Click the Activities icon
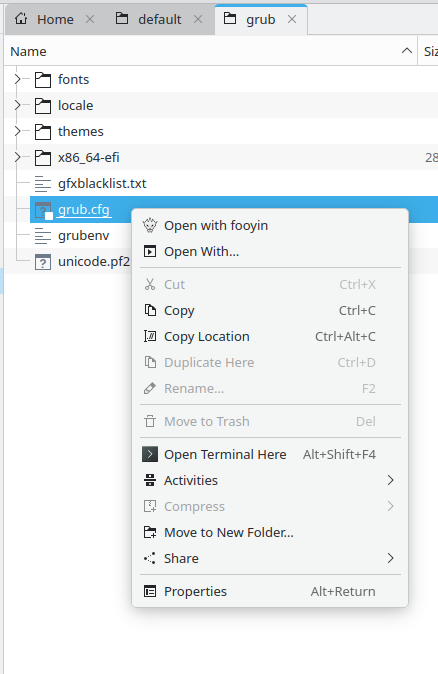Screen dimensions: 438x674 150,480
